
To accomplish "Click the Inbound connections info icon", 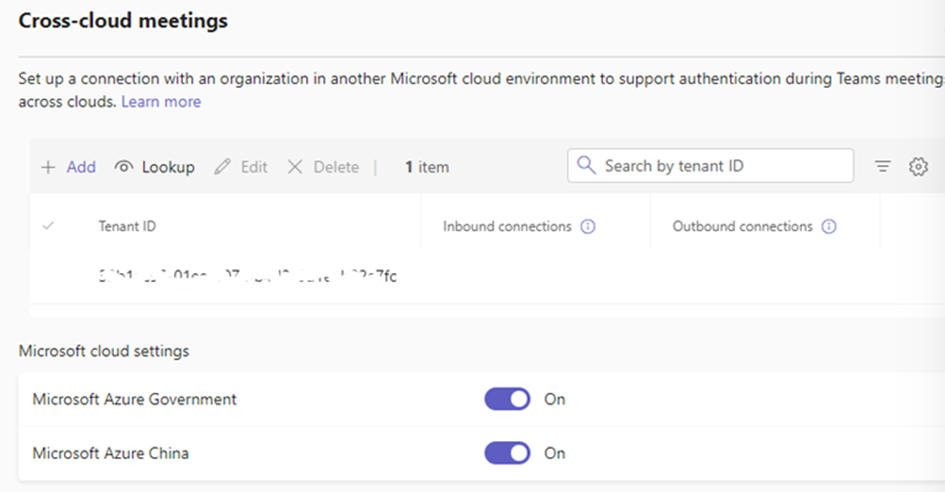I will (588, 227).
